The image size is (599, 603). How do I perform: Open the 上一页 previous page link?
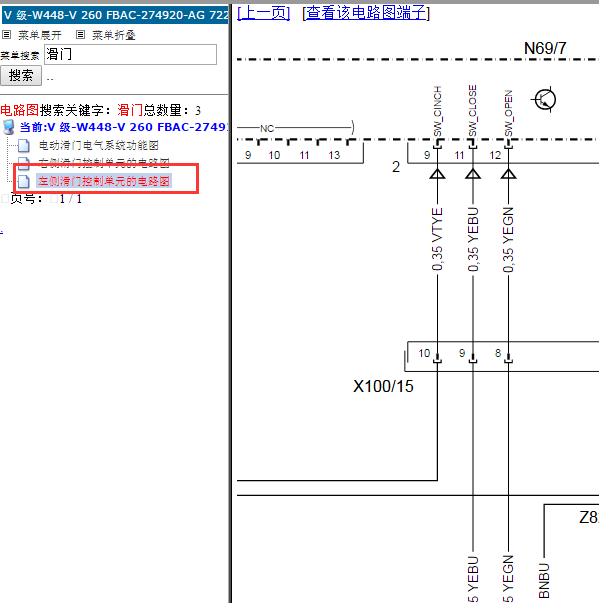(x=263, y=13)
